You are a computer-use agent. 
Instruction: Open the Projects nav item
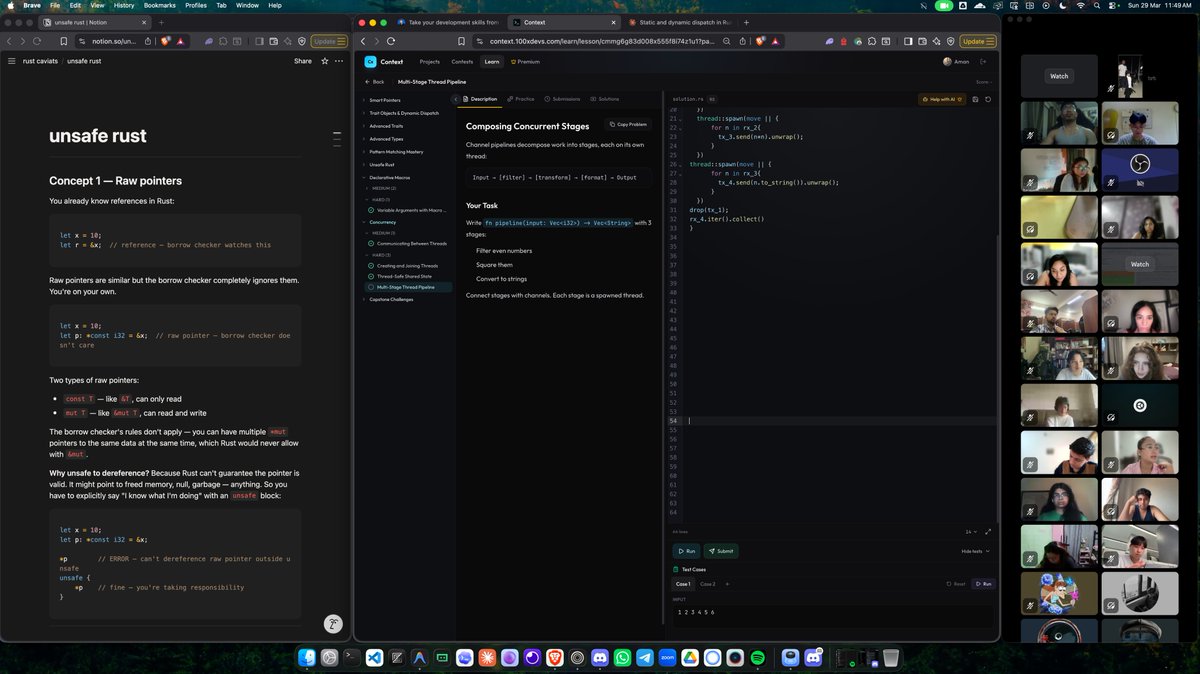click(429, 61)
